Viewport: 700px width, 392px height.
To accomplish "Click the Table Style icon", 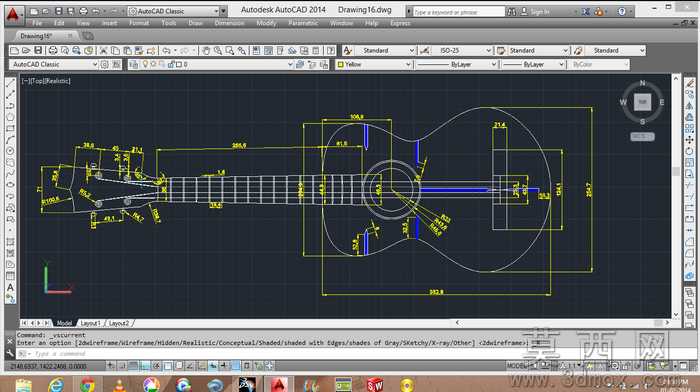I will [501, 50].
